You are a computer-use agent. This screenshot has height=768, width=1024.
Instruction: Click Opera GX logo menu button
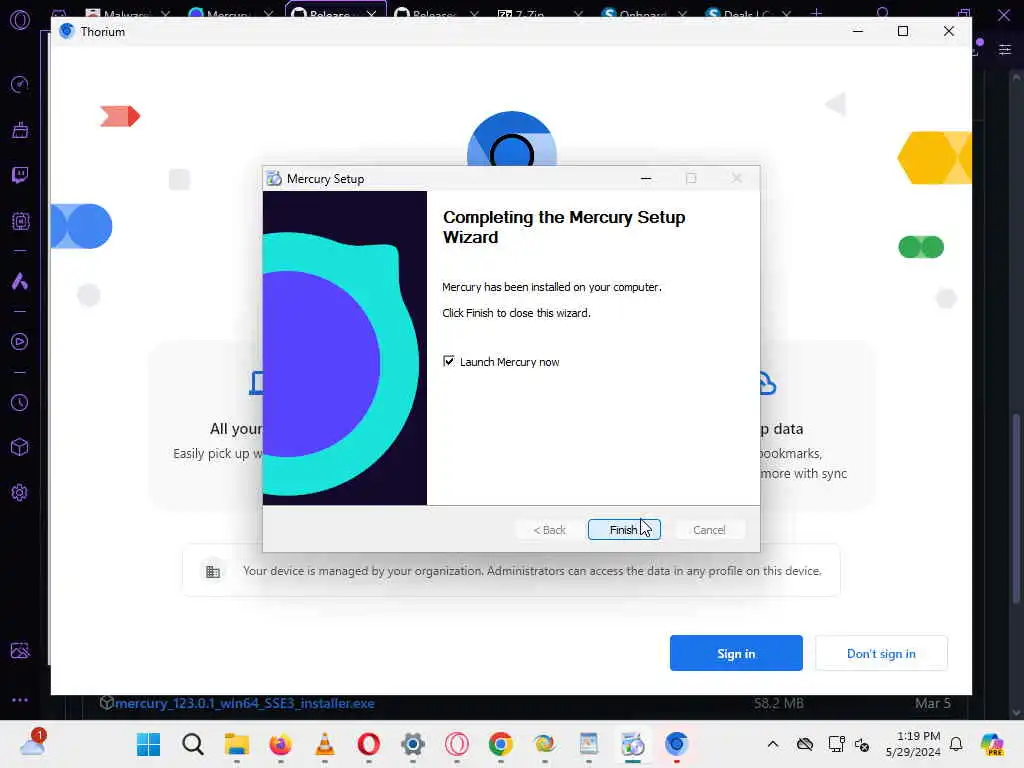coord(20,20)
